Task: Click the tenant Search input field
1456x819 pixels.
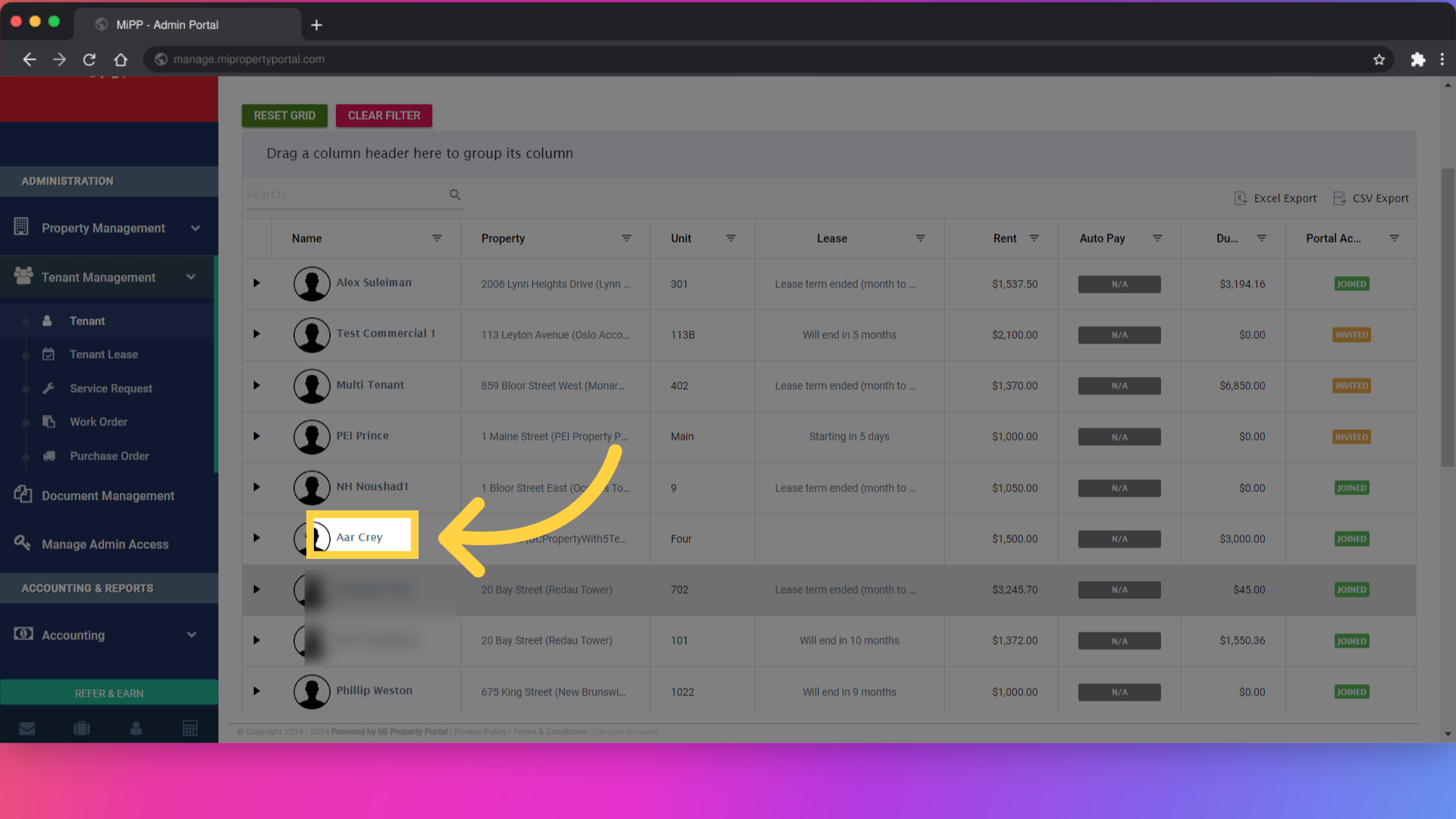Action: pos(345,195)
